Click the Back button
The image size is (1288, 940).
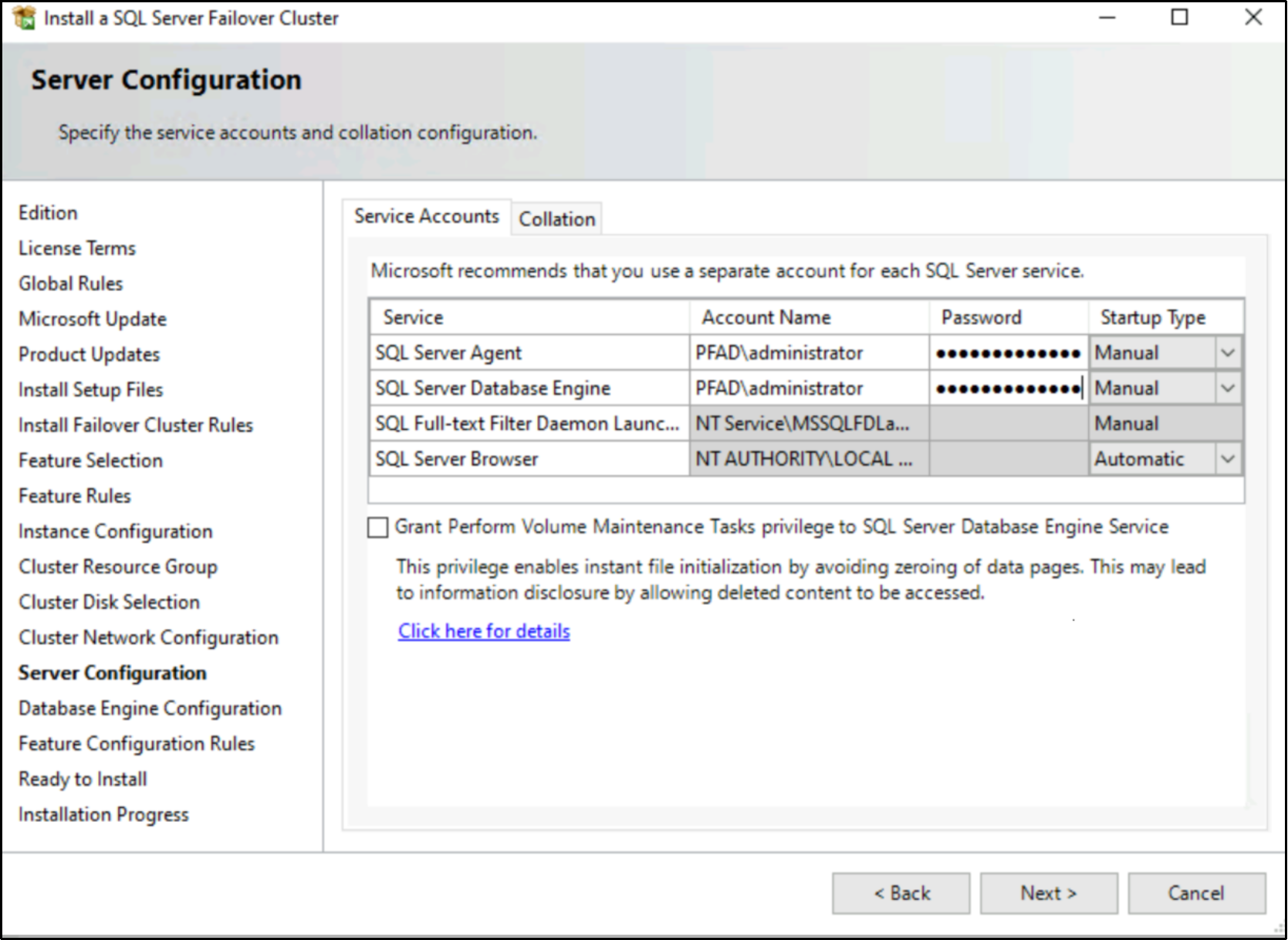[901, 894]
